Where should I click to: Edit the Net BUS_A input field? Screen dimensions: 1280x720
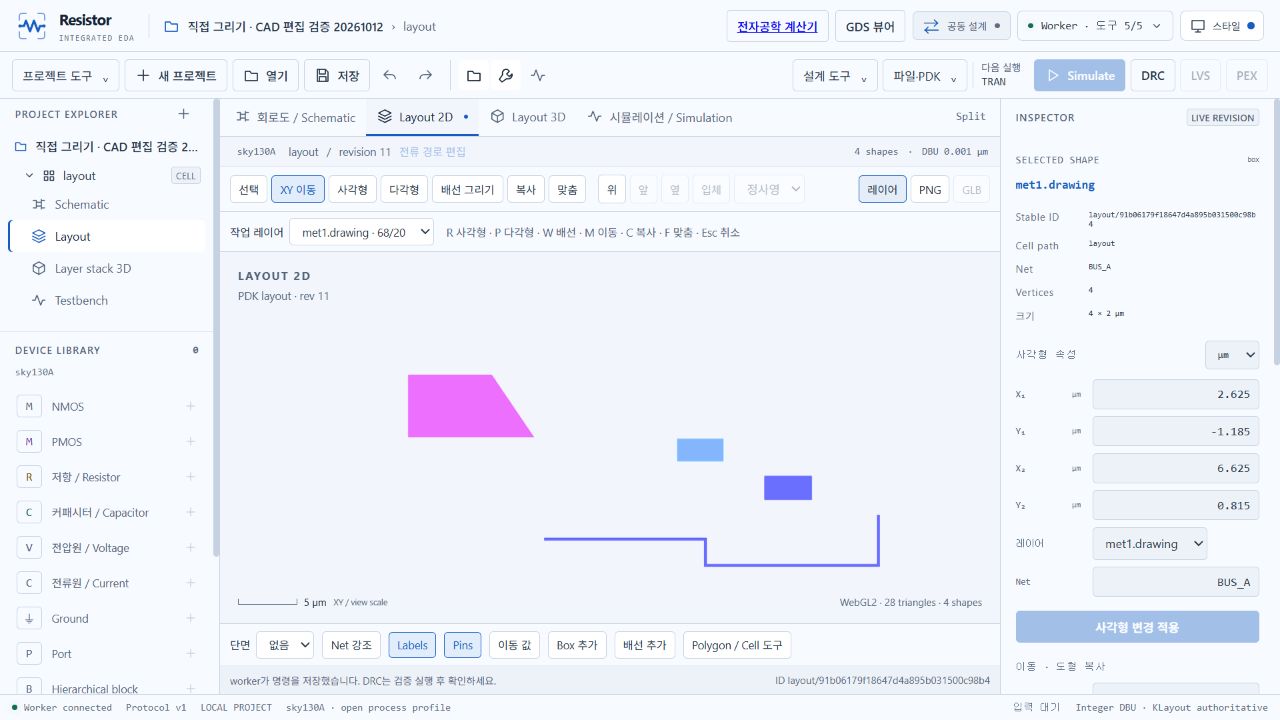coord(1175,582)
